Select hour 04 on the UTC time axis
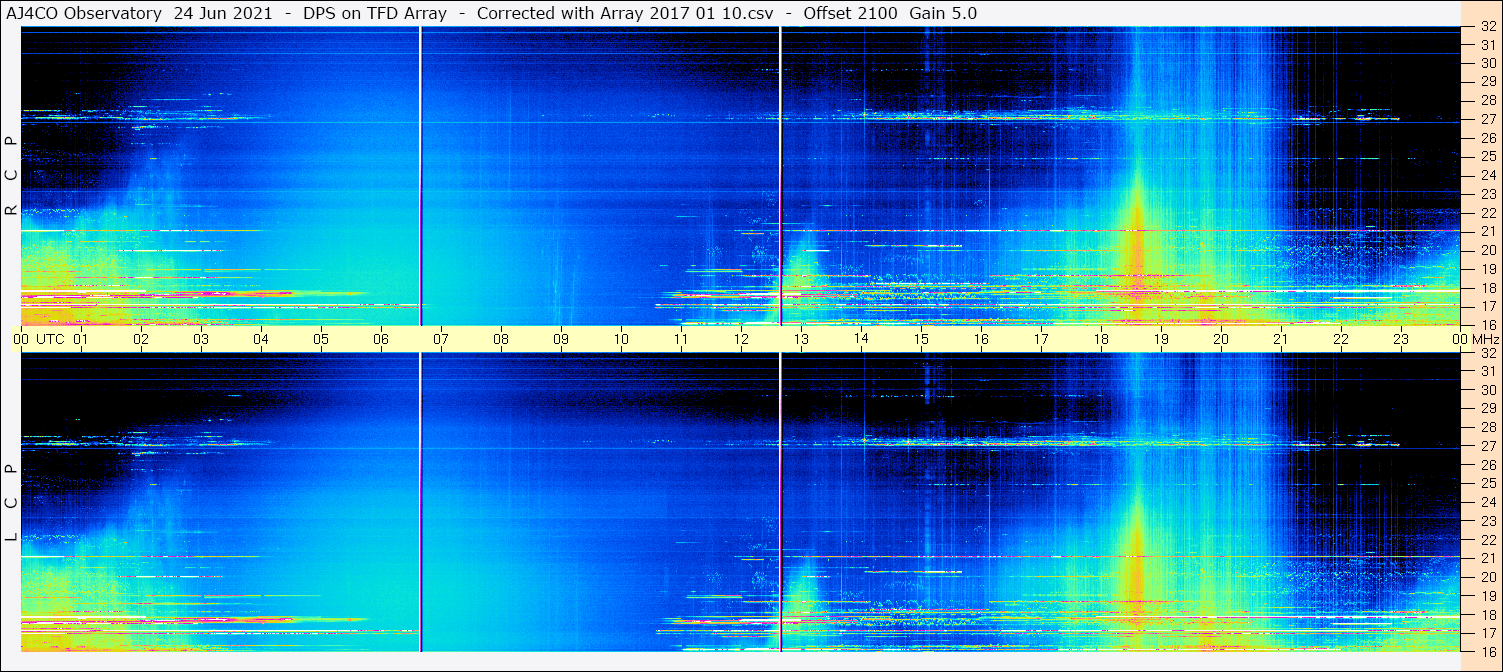1503x672 pixels. point(261,339)
